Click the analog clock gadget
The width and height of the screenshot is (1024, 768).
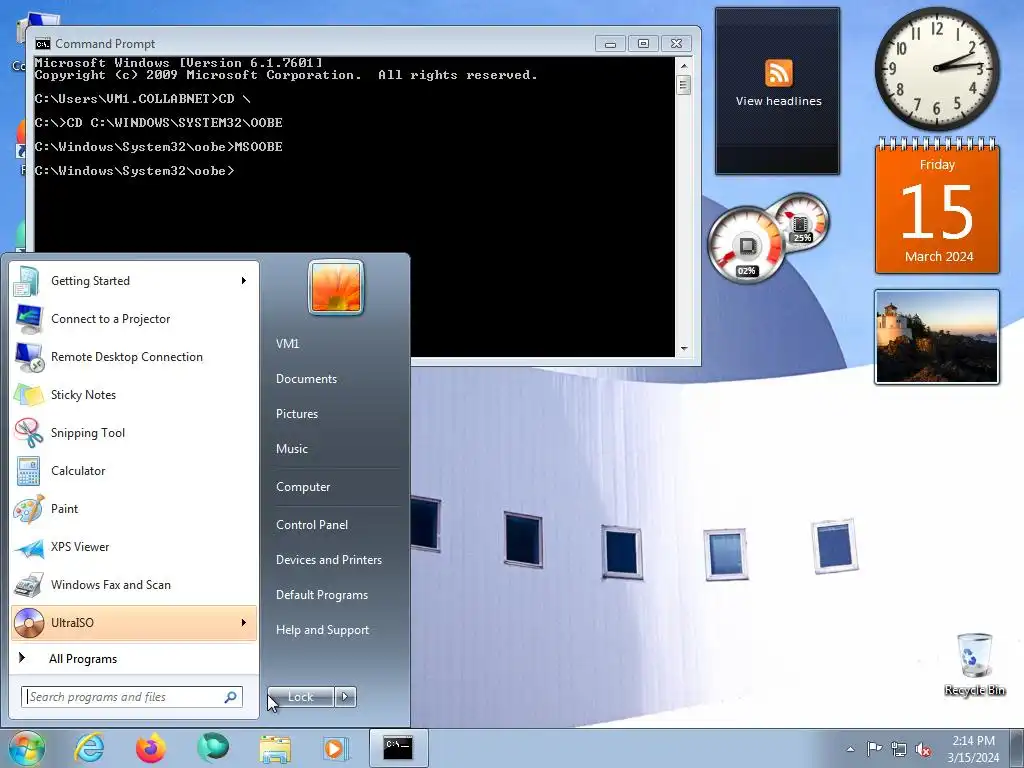(937, 68)
